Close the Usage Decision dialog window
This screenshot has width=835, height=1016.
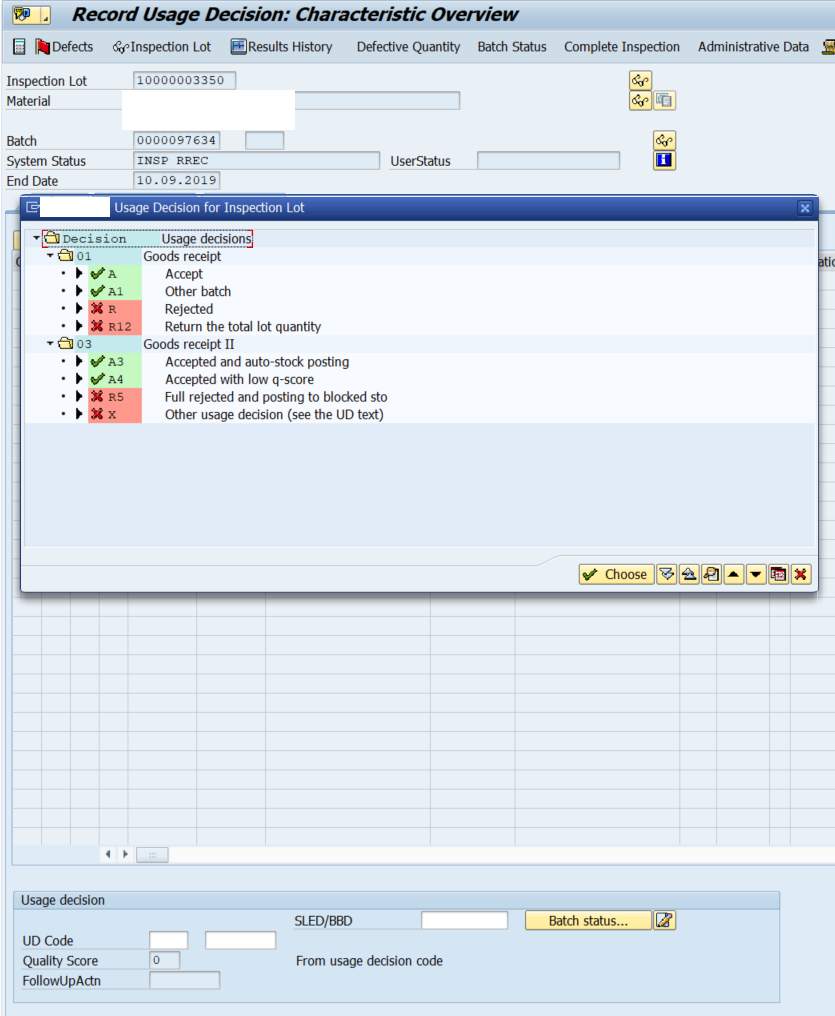click(805, 207)
